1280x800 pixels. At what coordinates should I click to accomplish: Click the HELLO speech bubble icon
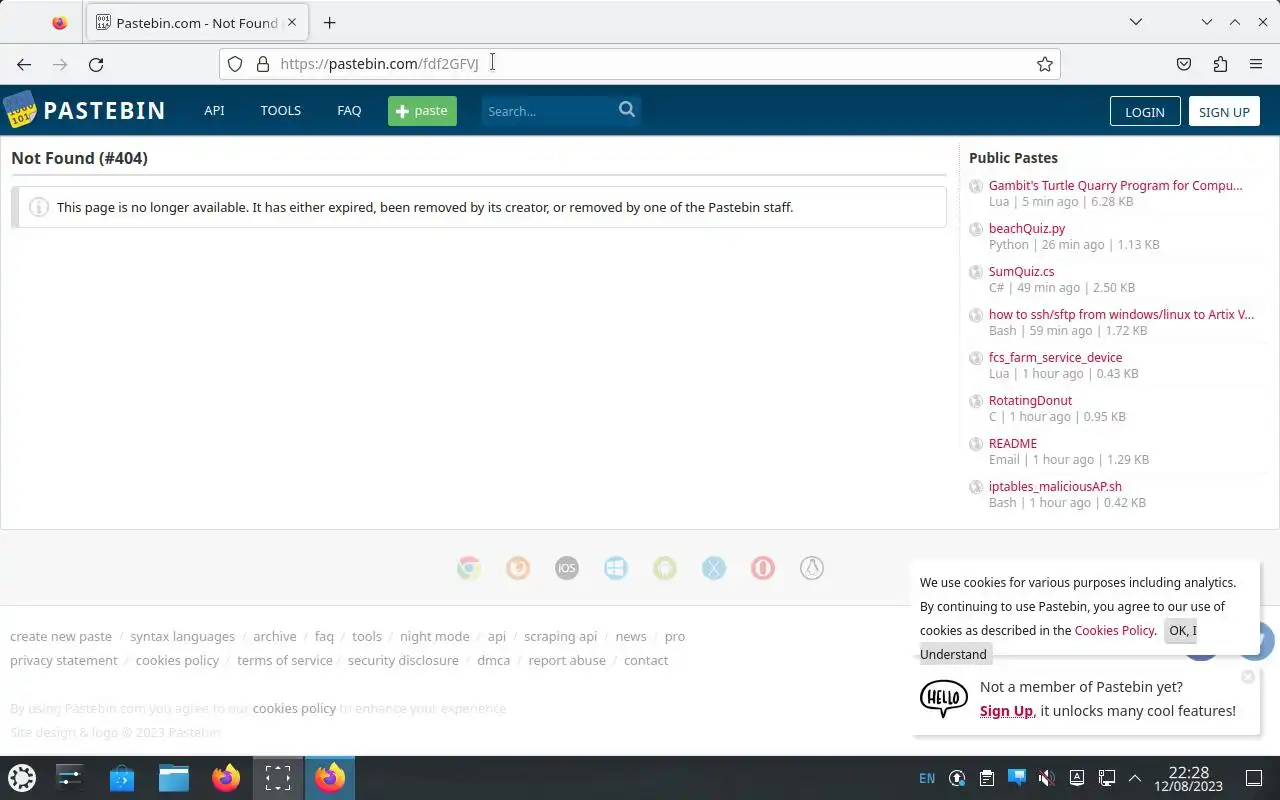pyautogui.click(x=944, y=698)
